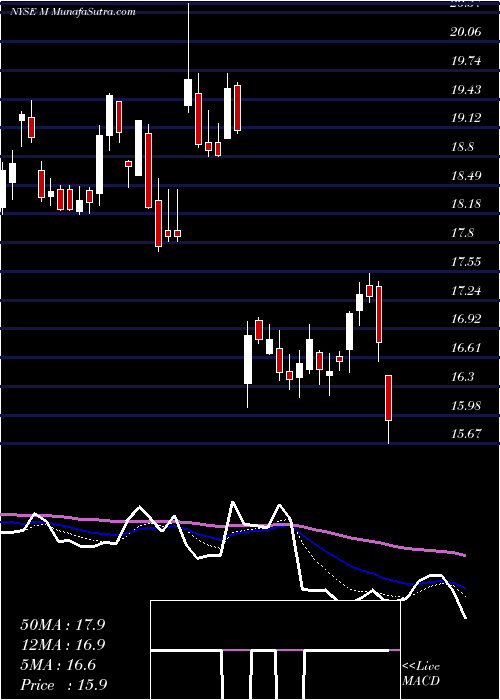Click the 18.8 price axis label
500x700 pixels.
(x=462, y=147)
